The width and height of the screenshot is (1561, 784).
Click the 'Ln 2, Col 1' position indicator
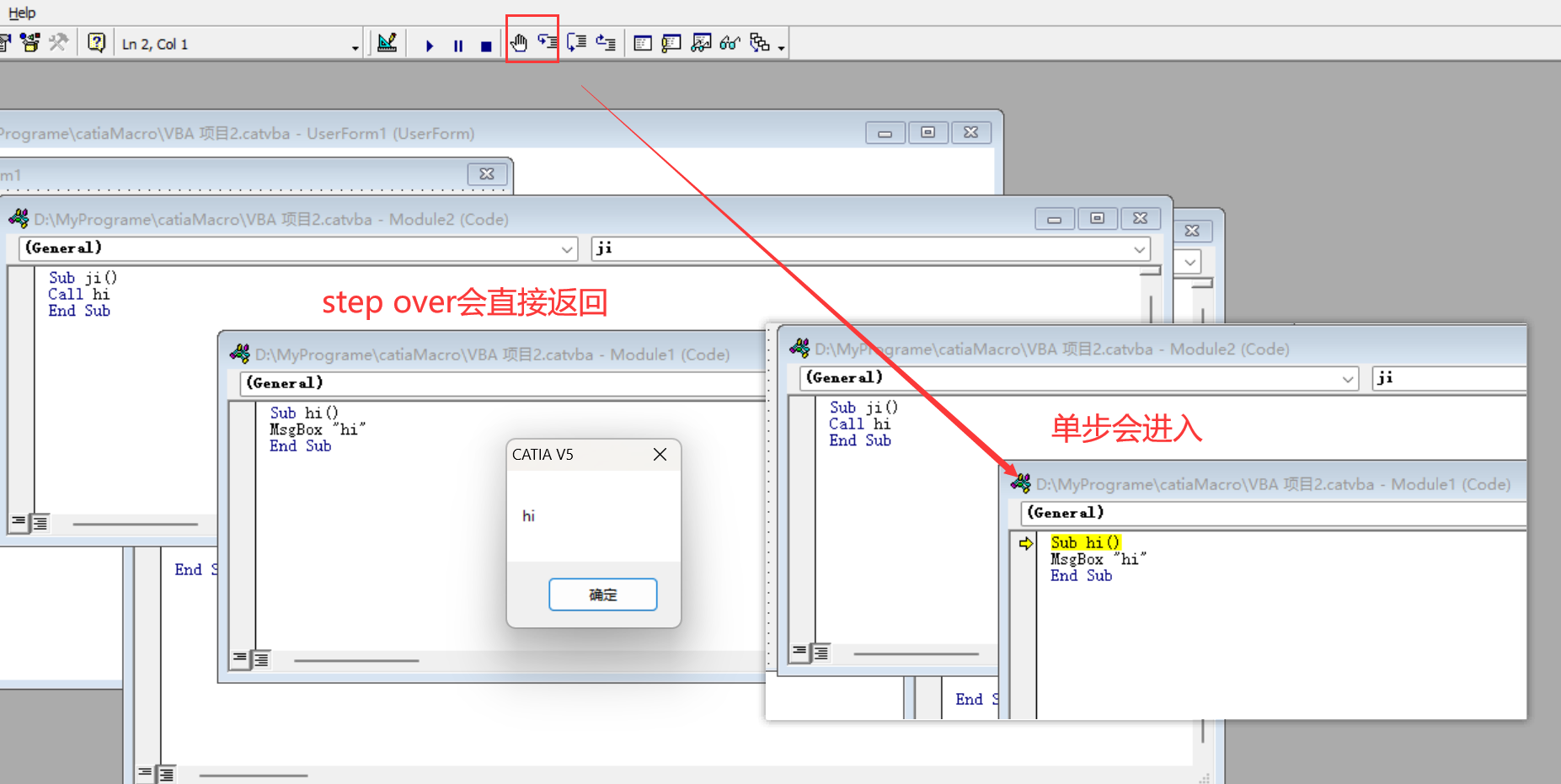(x=155, y=45)
